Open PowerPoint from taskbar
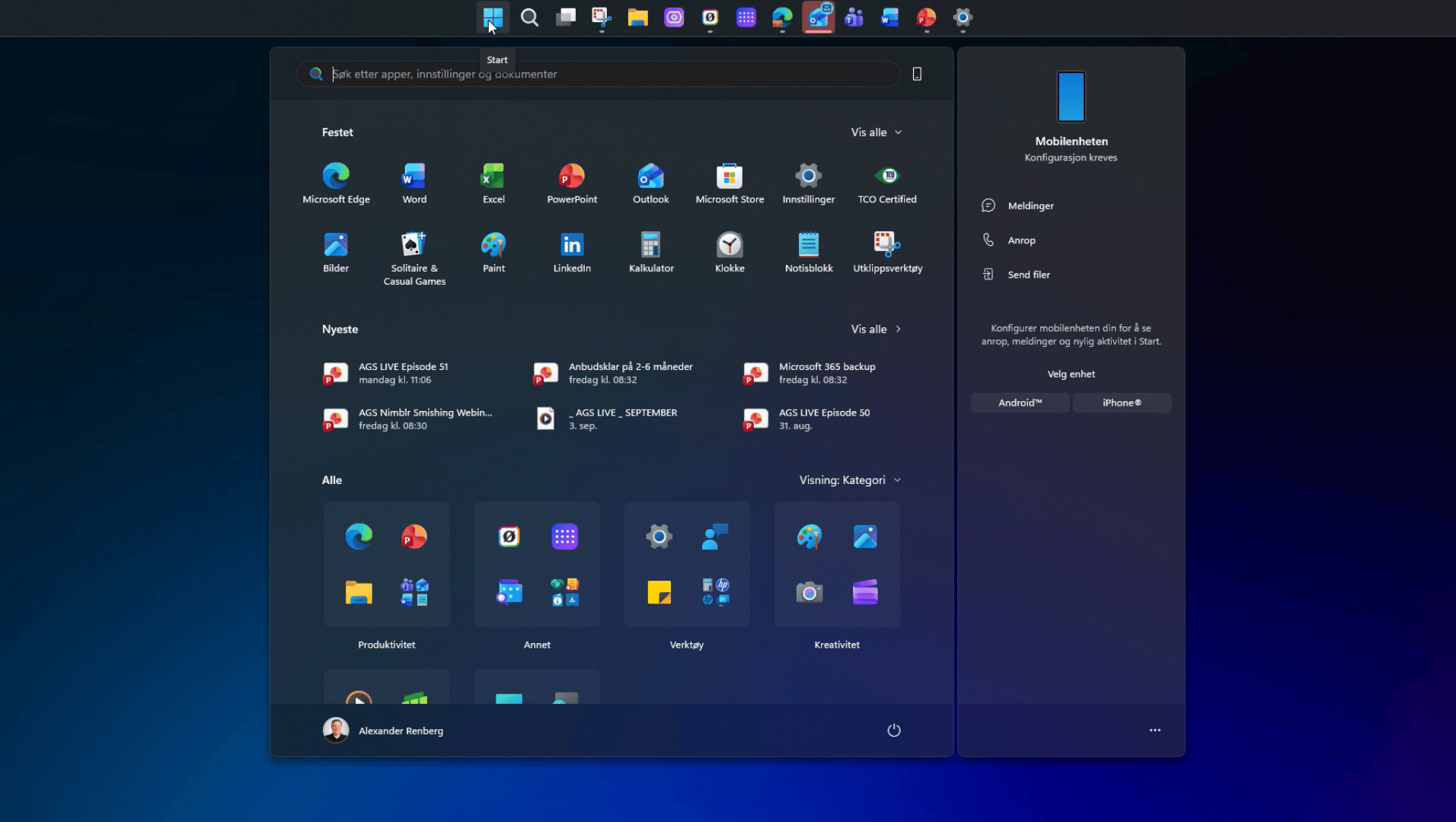The image size is (1456, 822). pos(926,18)
